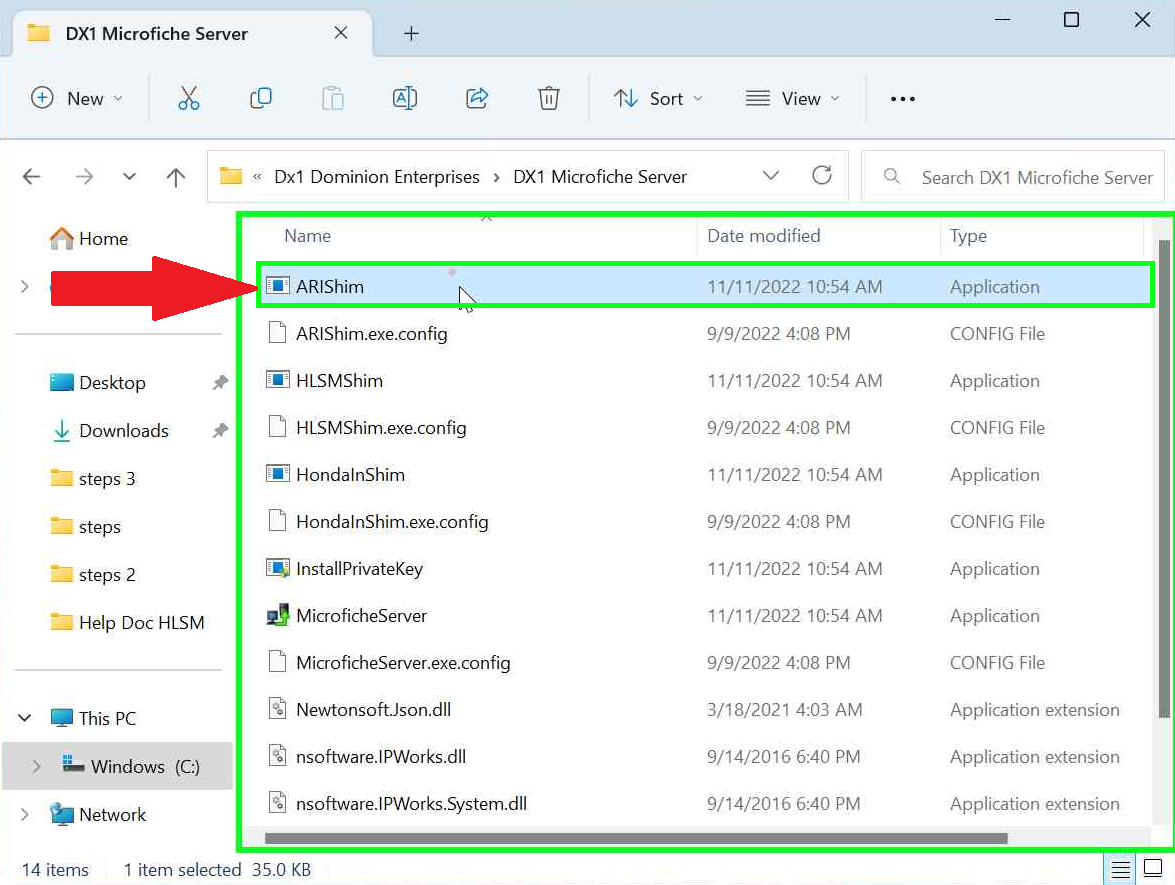Select This PC in the sidebar

point(94,718)
